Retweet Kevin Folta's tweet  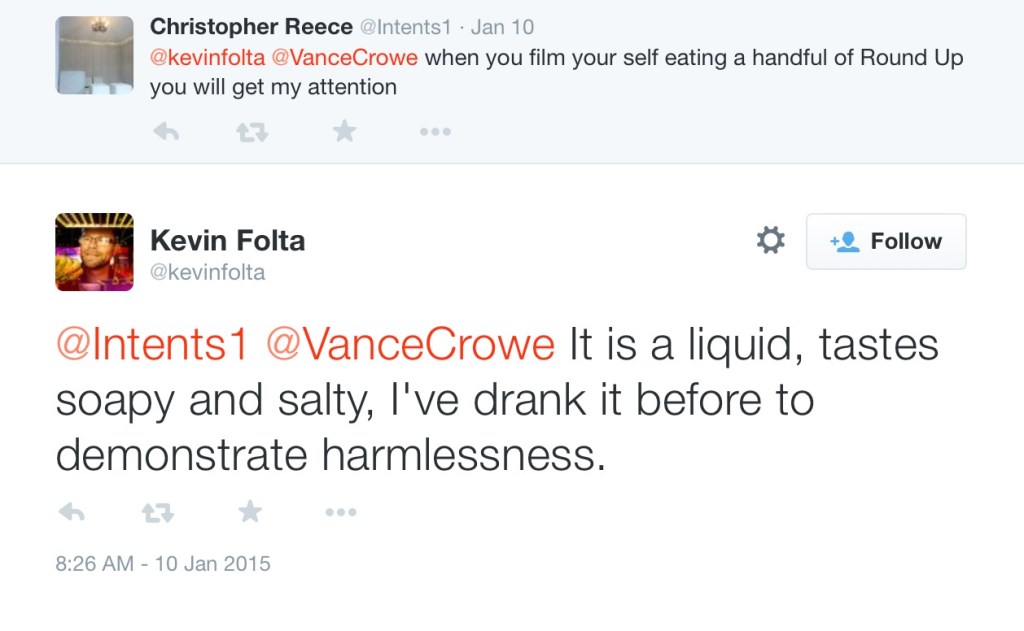(x=157, y=513)
